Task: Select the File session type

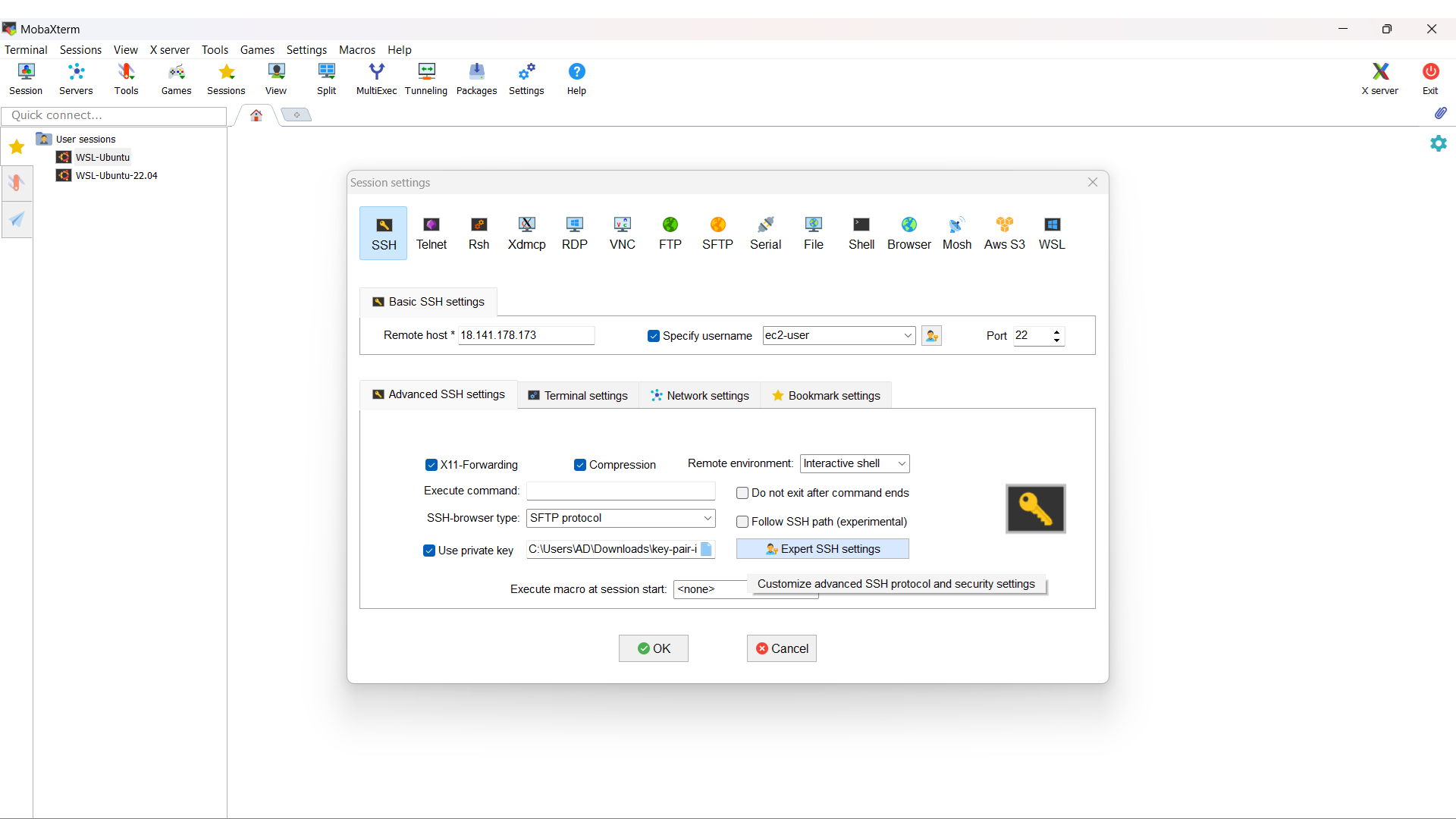Action: coord(813,234)
